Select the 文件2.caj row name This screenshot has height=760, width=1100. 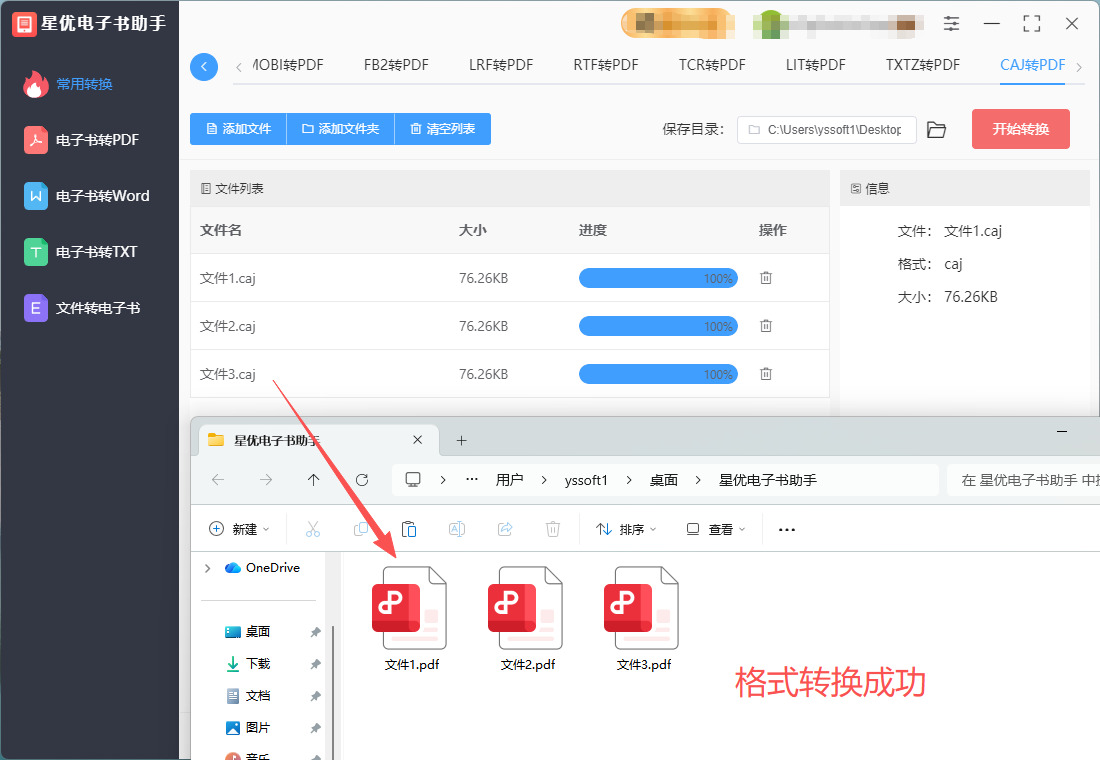pos(228,326)
